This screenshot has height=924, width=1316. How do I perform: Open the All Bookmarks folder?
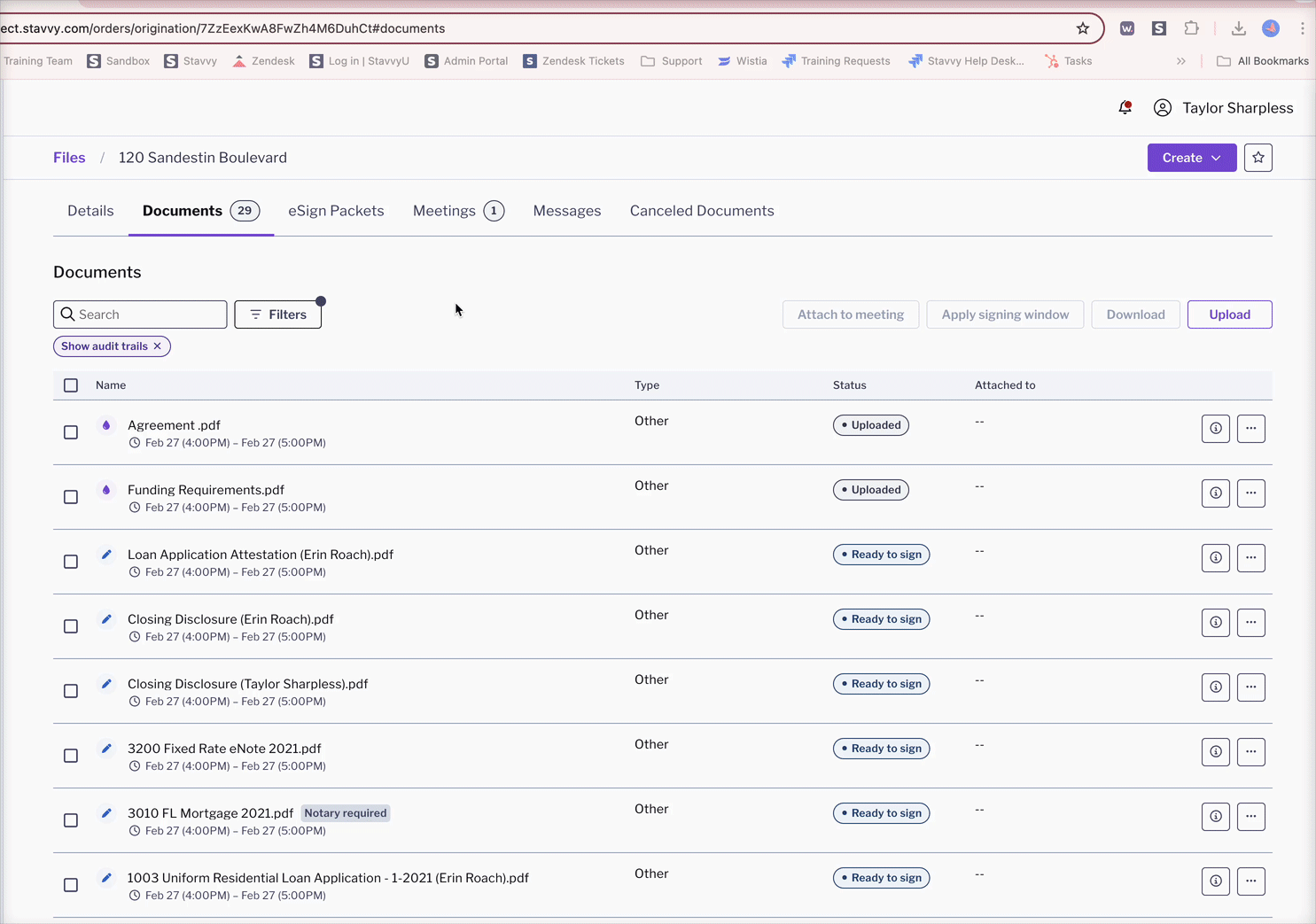[1263, 61]
